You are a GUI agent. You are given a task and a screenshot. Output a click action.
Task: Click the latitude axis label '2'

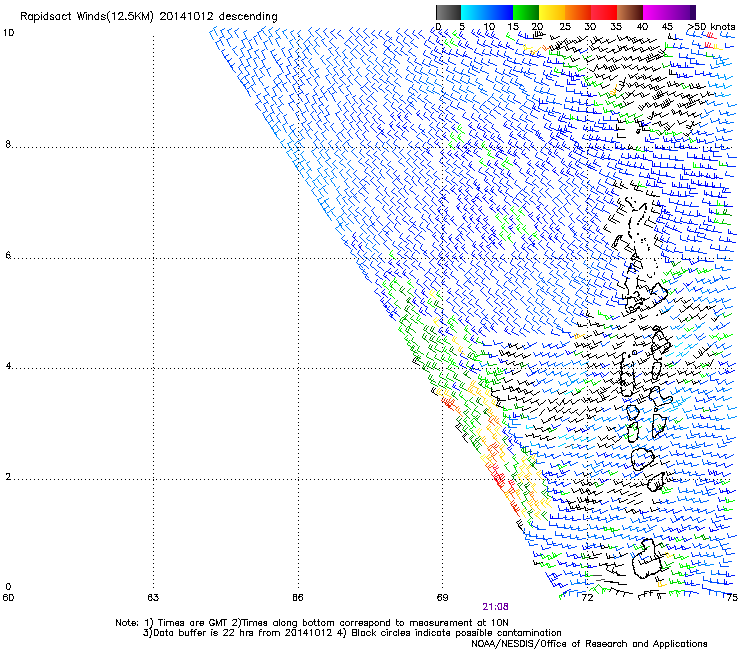(x=8, y=477)
